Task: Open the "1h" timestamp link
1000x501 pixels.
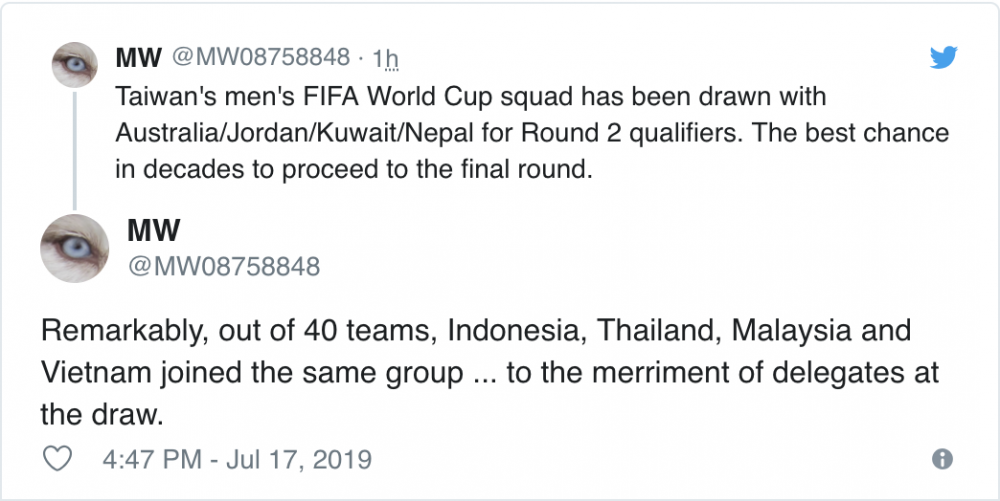Action: pos(386,59)
